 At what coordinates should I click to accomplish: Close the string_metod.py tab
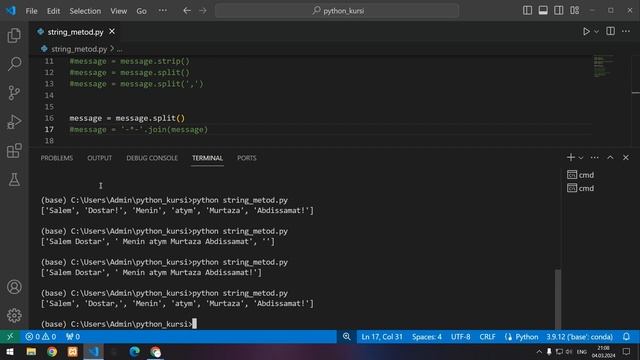coord(112,31)
